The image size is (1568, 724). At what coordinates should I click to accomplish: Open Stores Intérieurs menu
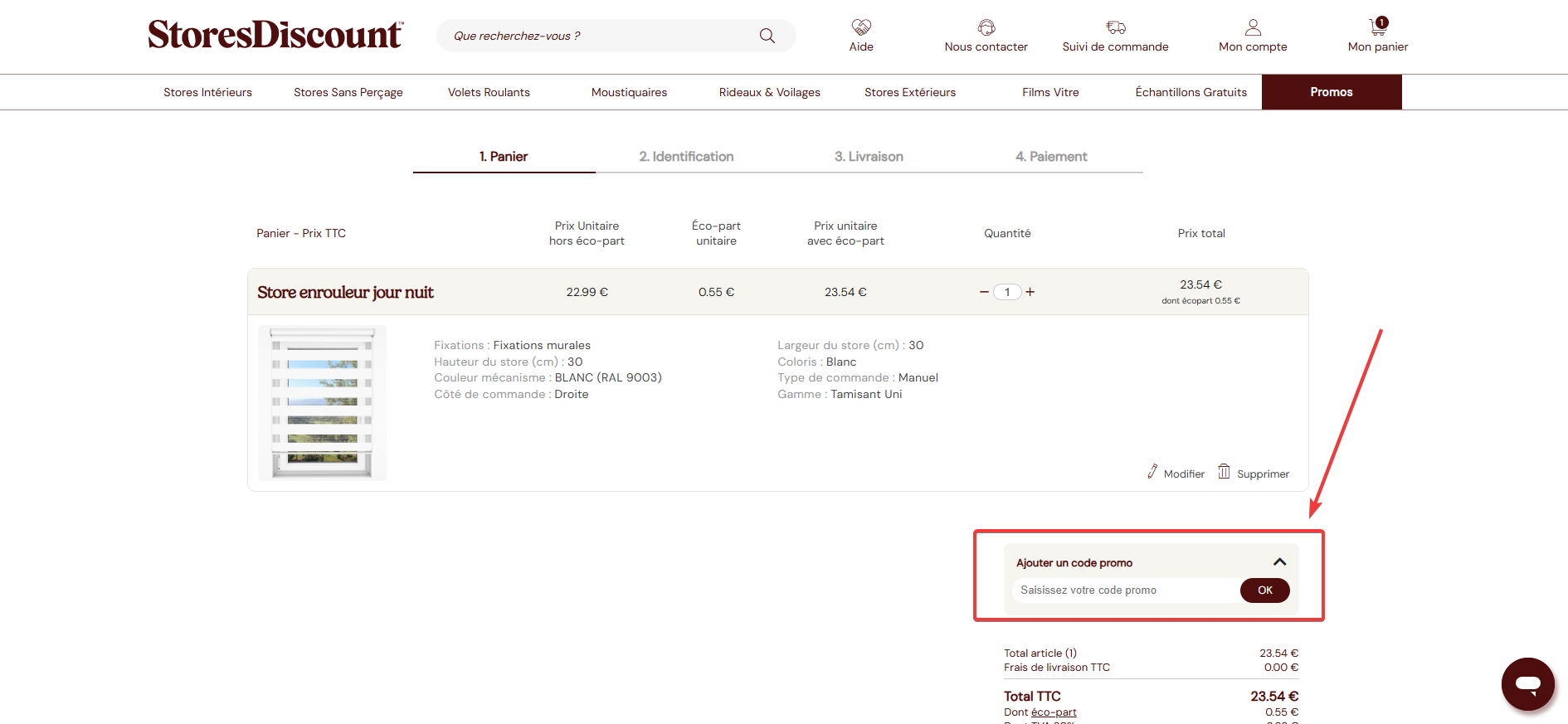click(207, 92)
